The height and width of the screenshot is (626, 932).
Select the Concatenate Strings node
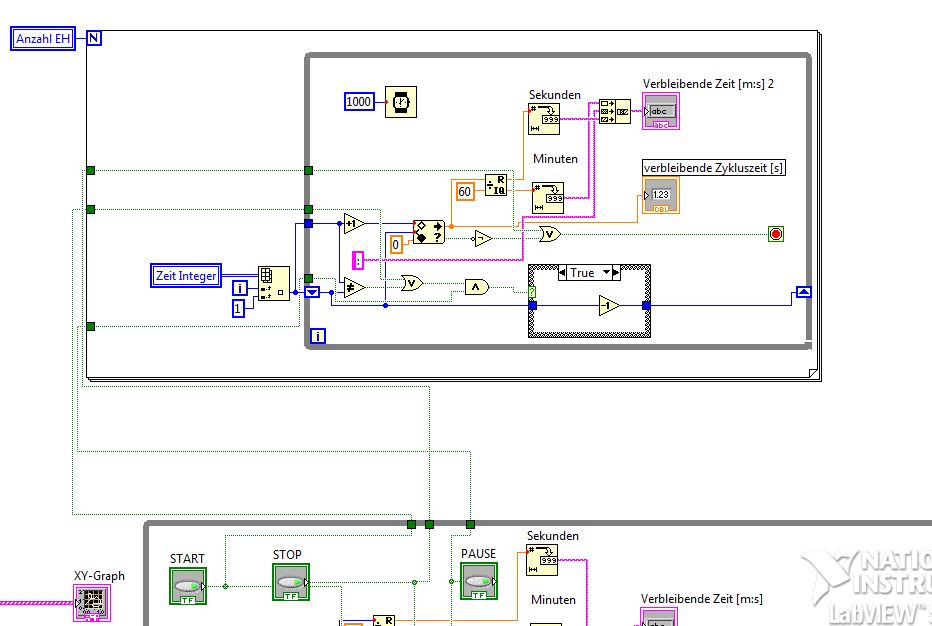[615, 111]
